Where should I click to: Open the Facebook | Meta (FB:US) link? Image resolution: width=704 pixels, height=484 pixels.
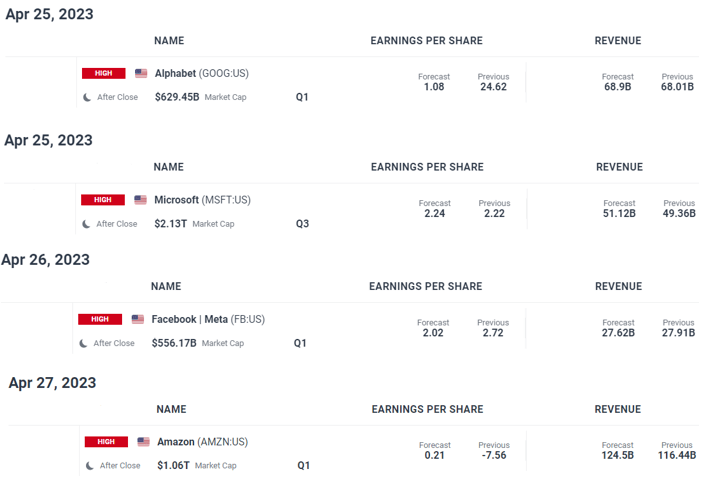click(x=208, y=319)
